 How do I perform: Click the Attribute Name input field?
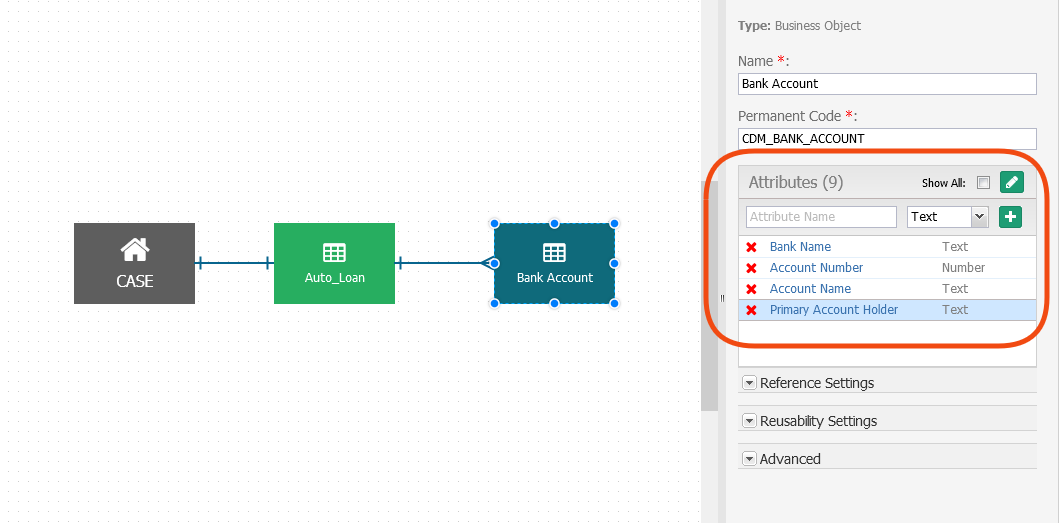821,216
